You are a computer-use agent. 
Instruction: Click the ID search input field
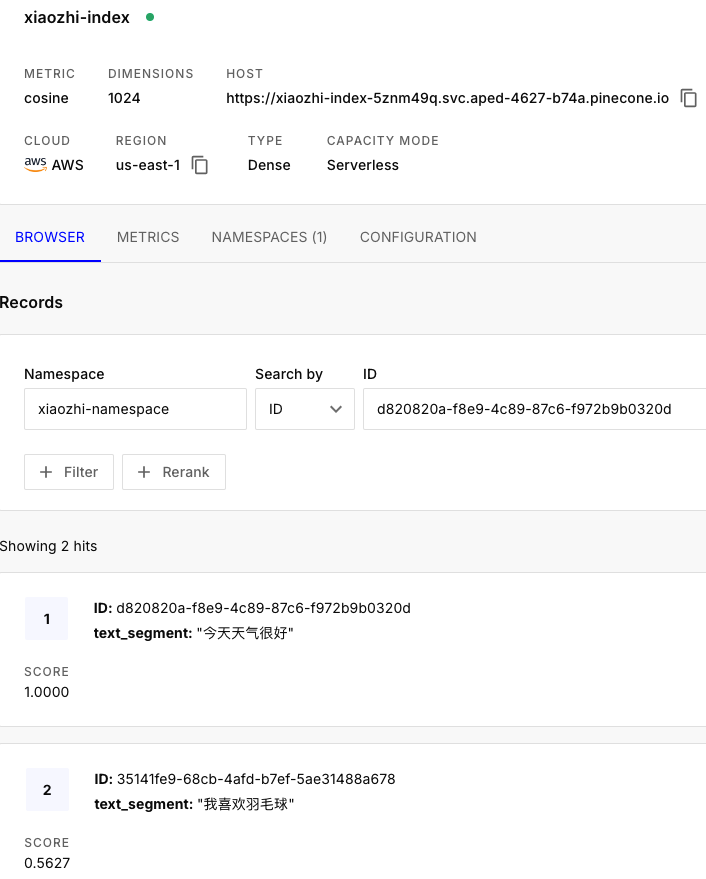534,409
